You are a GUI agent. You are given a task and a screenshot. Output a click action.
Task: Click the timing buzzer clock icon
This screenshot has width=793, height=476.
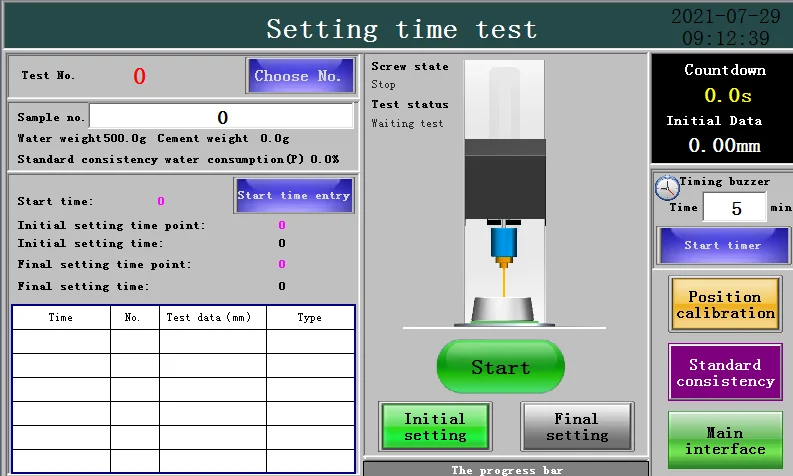tap(667, 188)
